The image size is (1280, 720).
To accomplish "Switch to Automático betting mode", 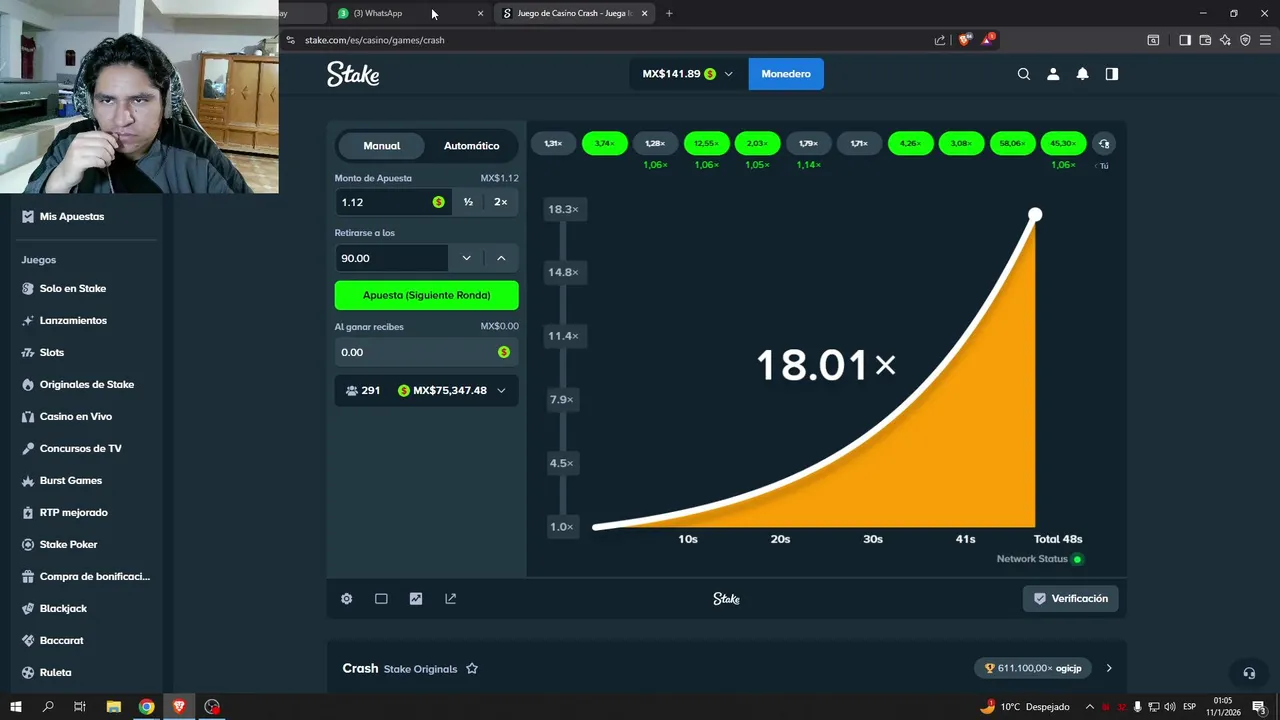I will click(471, 146).
